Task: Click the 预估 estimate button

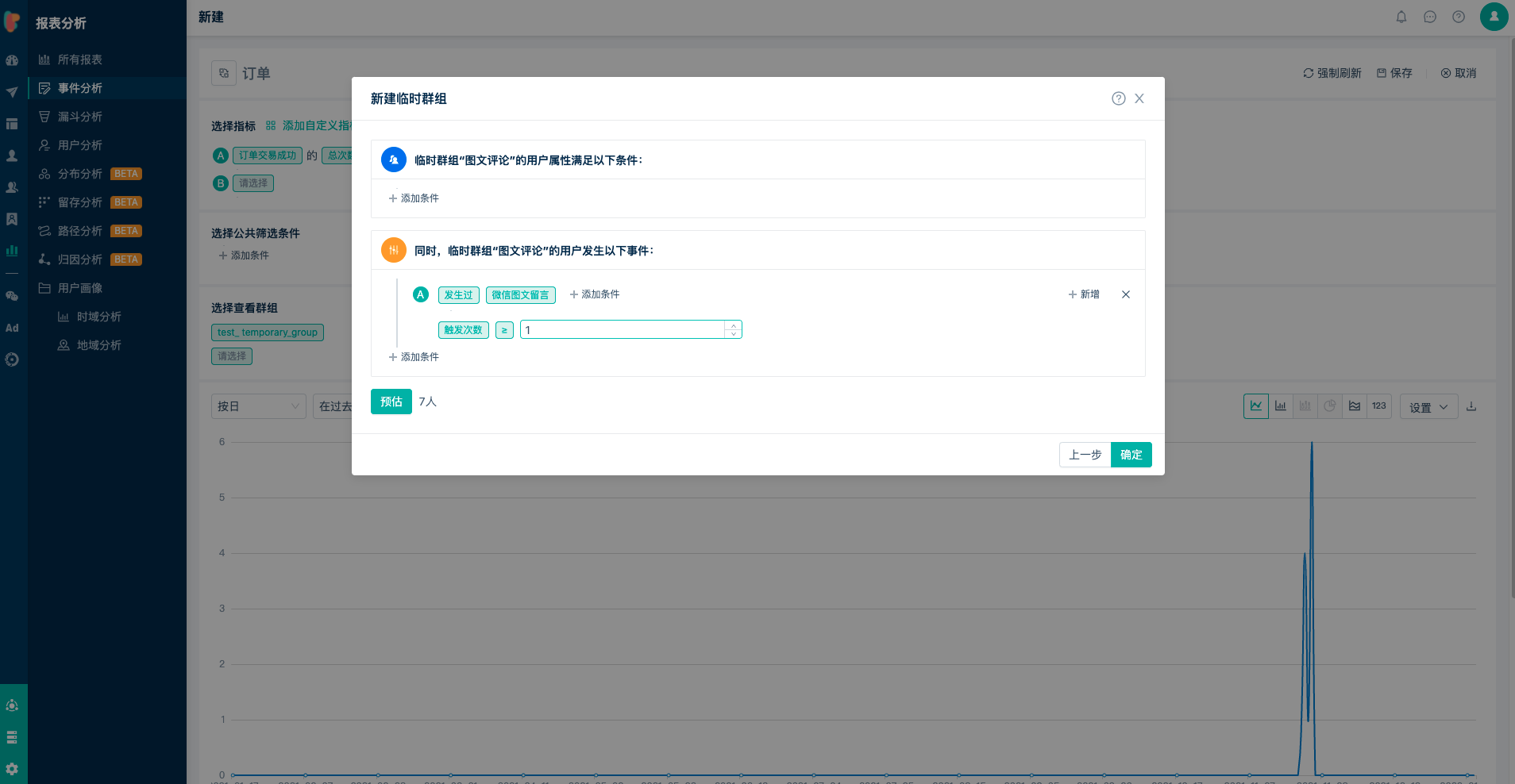Action: 391,402
